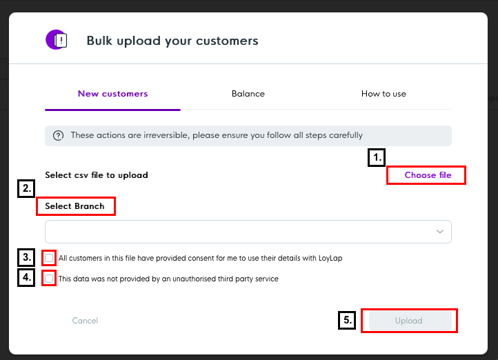The image size is (498, 360).
Task: Click the purple bulk upload logo icon
Action: 56,40
